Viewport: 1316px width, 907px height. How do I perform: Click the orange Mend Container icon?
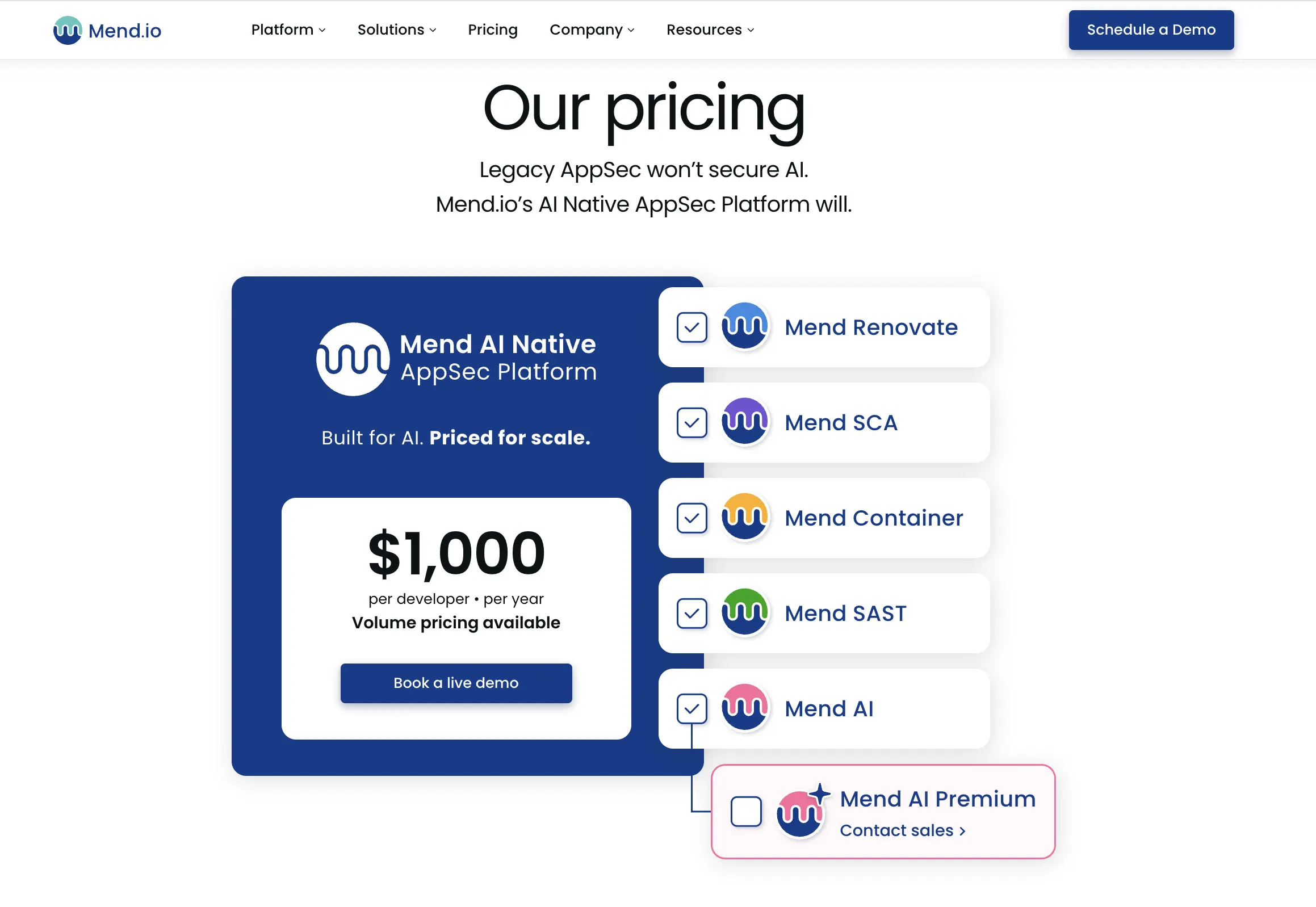(x=745, y=517)
